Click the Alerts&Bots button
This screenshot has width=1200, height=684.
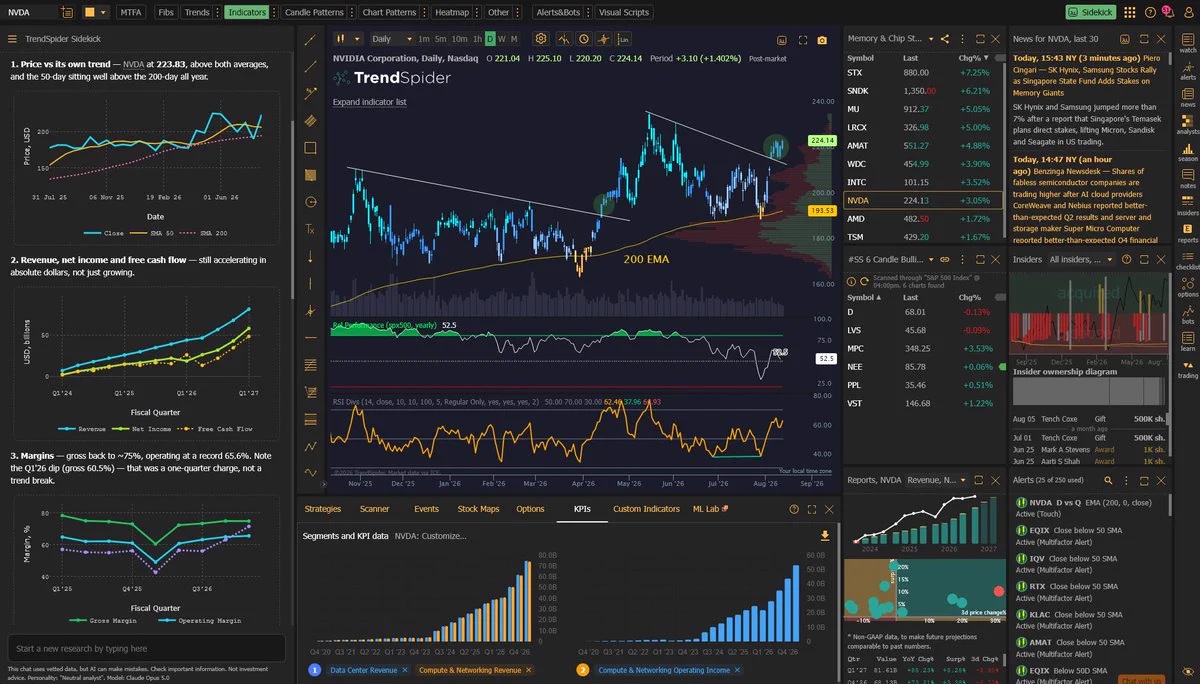[x=558, y=12]
